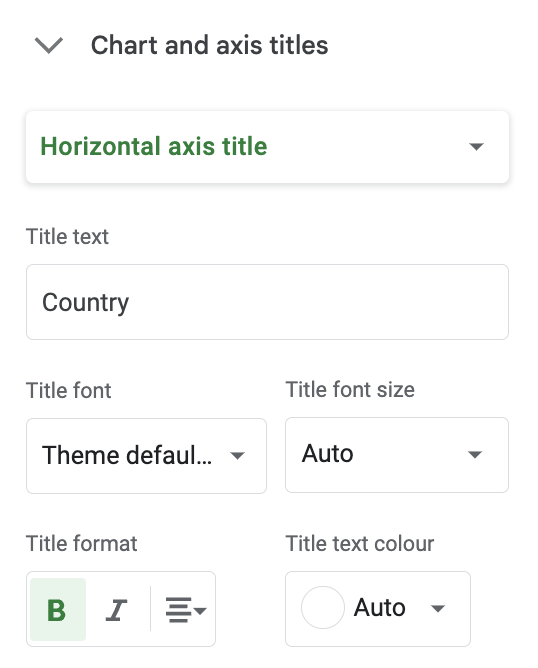Open the Theme default font dropdown
The image size is (538, 668).
tap(146, 455)
